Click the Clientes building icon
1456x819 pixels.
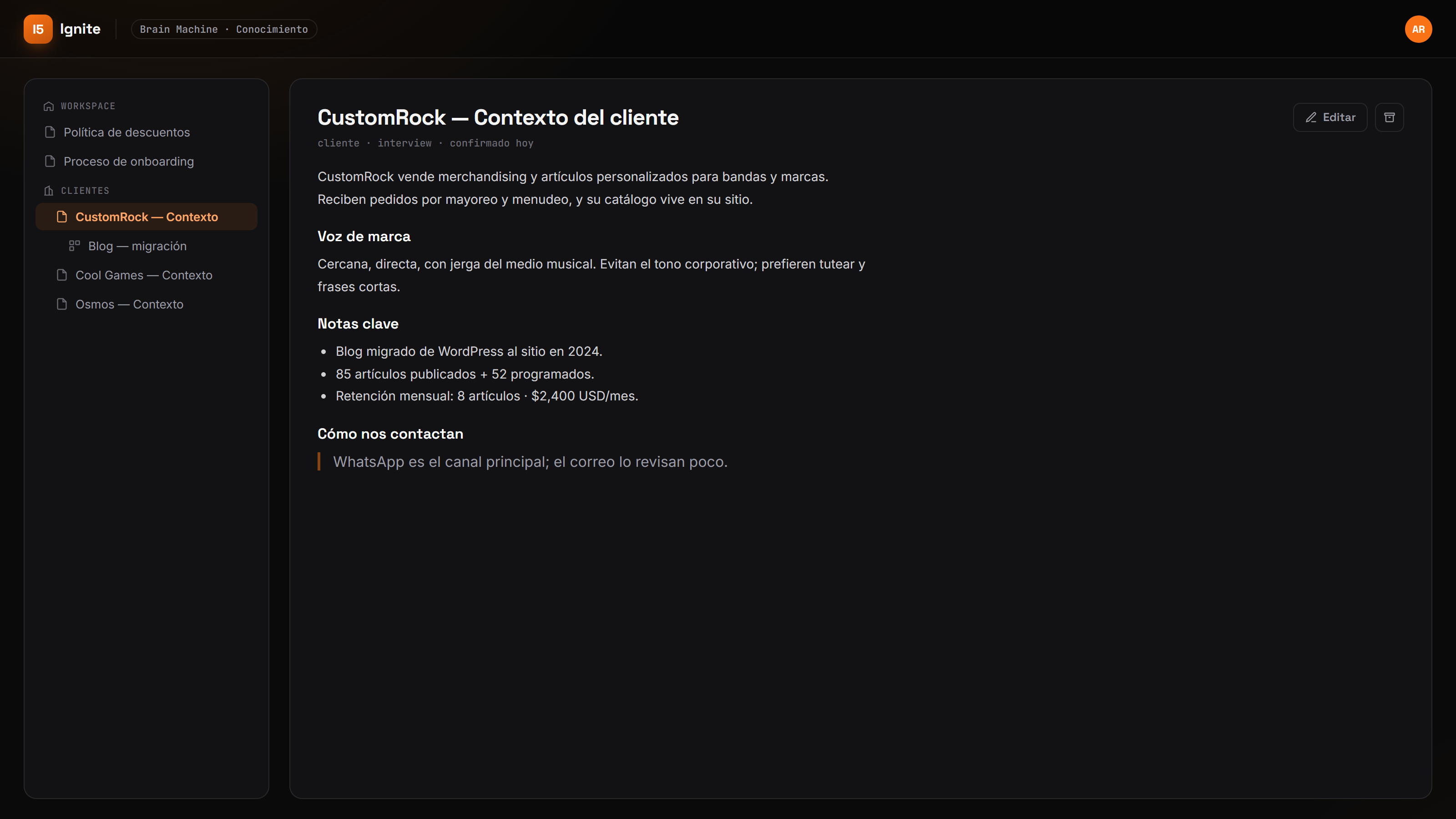point(49,191)
